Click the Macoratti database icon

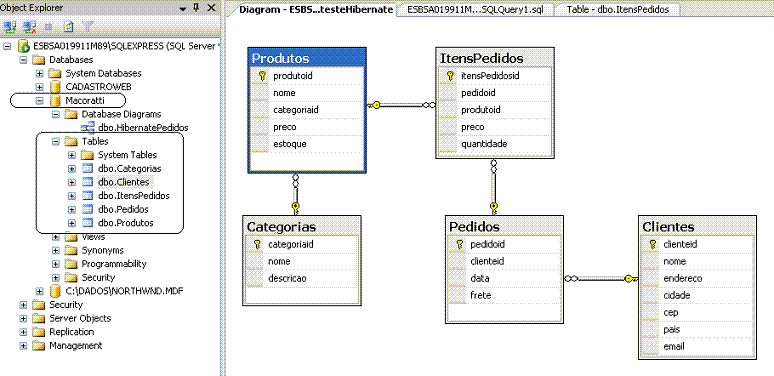[55, 101]
